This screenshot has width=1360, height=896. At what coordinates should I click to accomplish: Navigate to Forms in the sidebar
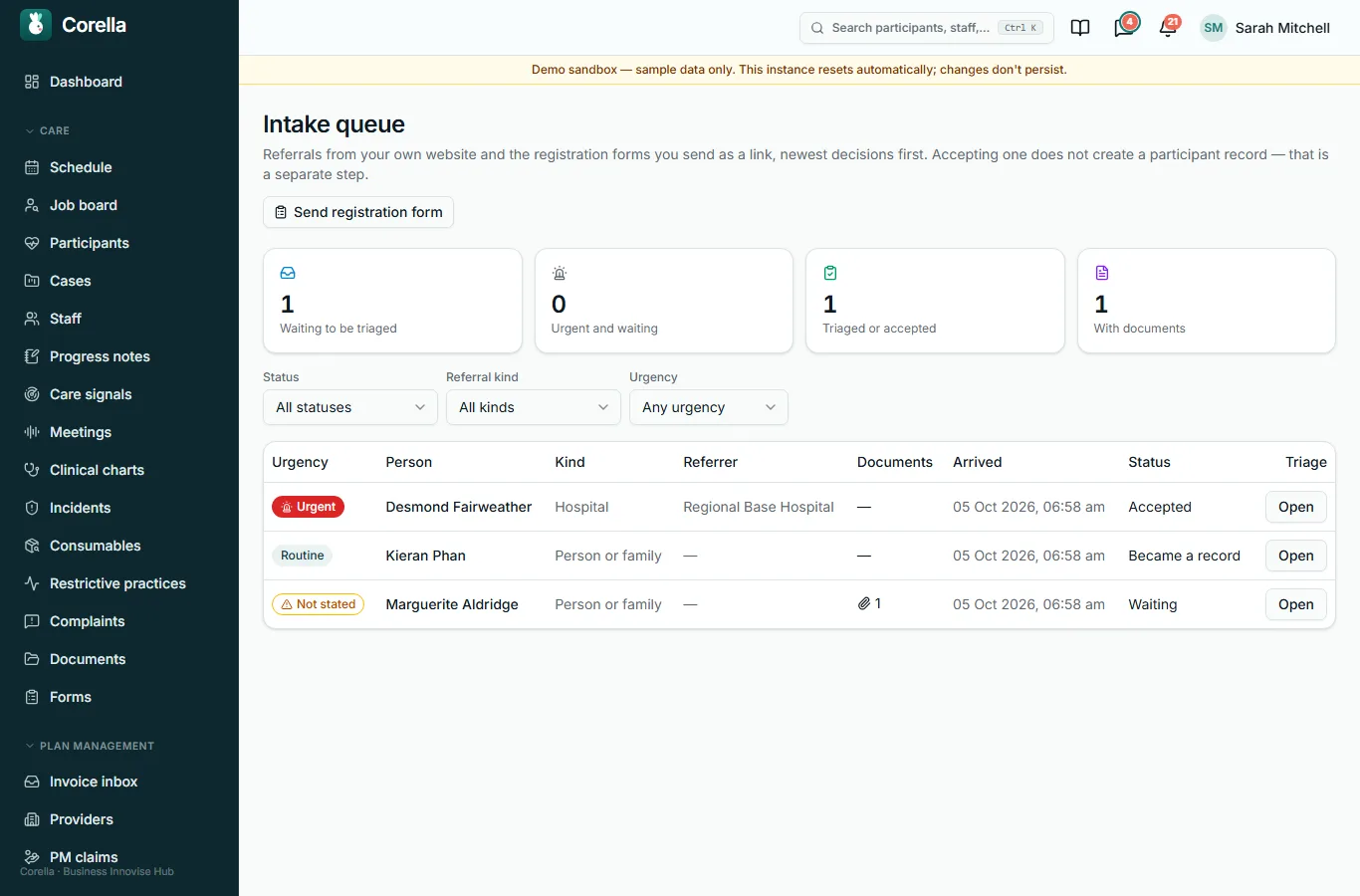[119, 697]
